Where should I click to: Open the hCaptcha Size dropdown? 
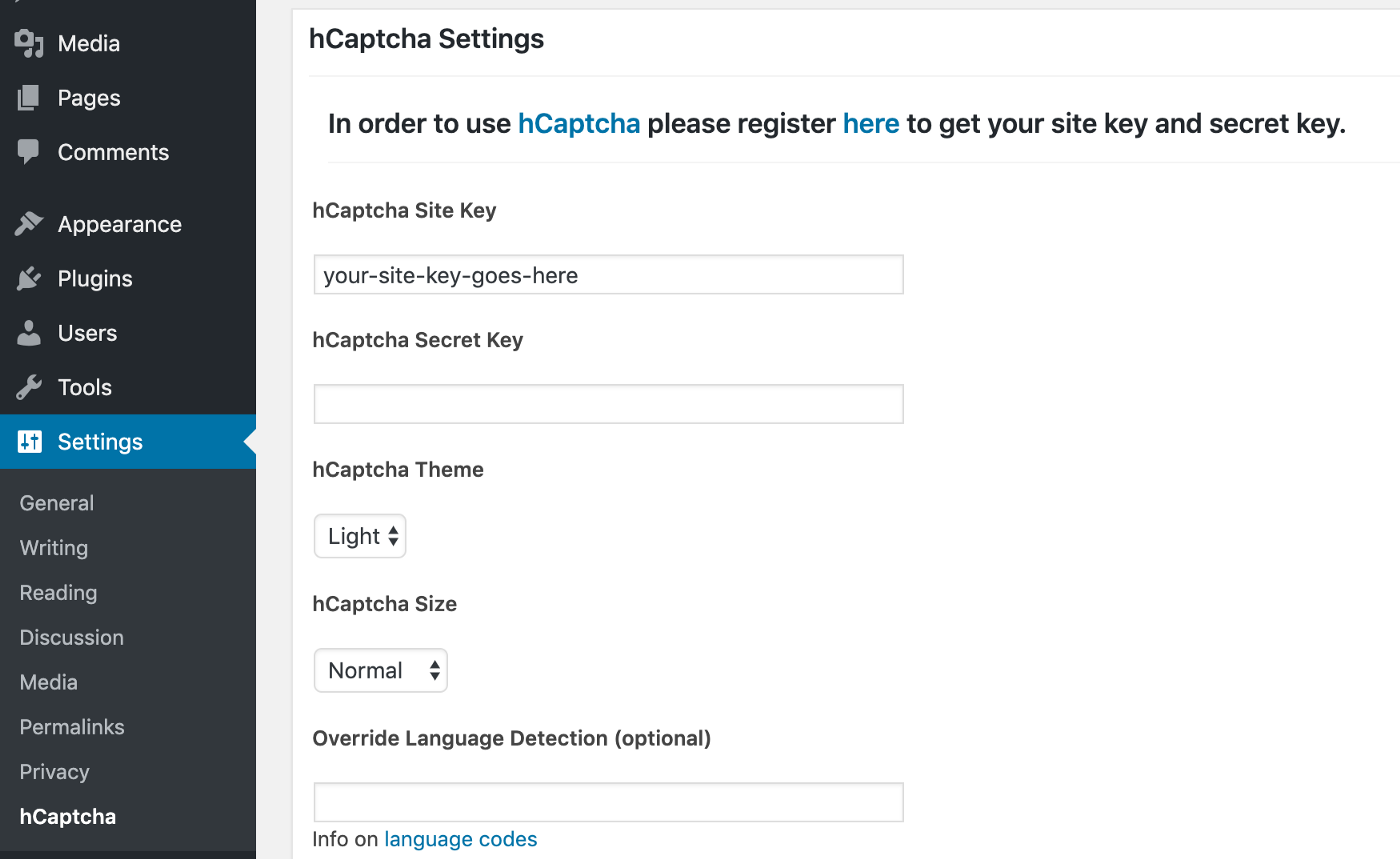coord(380,670)
